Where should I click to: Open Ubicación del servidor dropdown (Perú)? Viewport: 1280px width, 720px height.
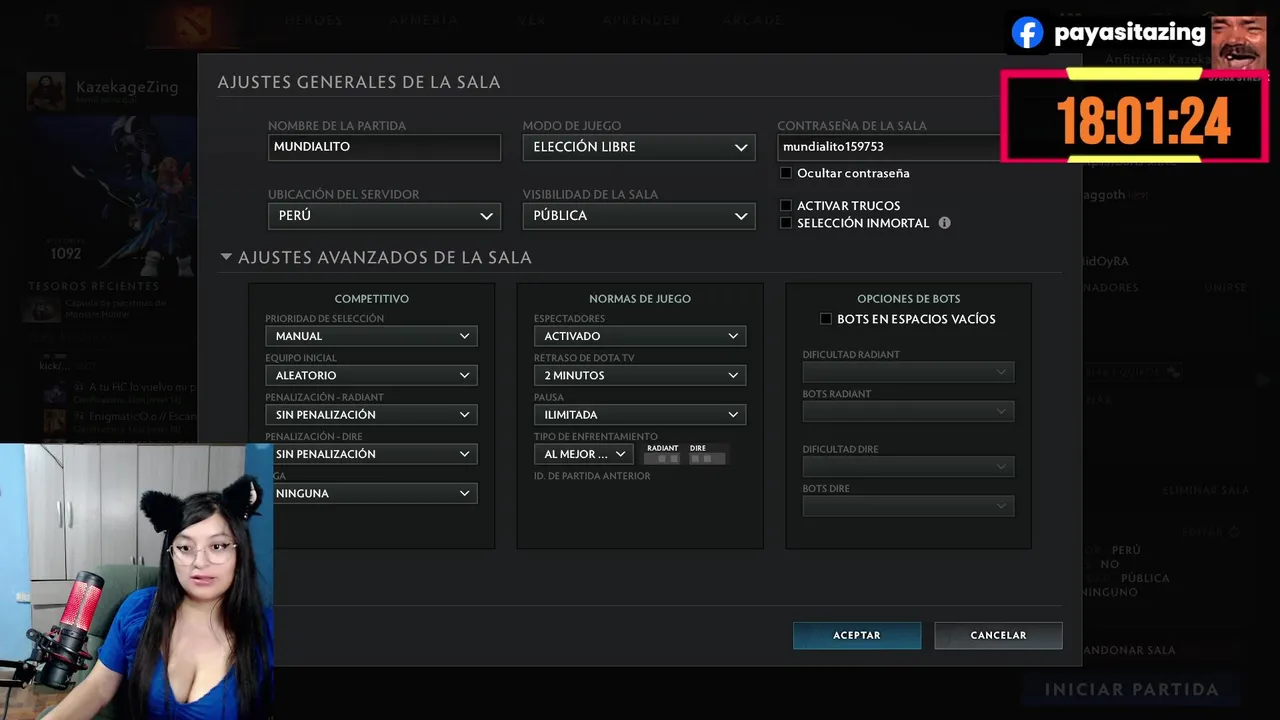click(x=384, y=216)
